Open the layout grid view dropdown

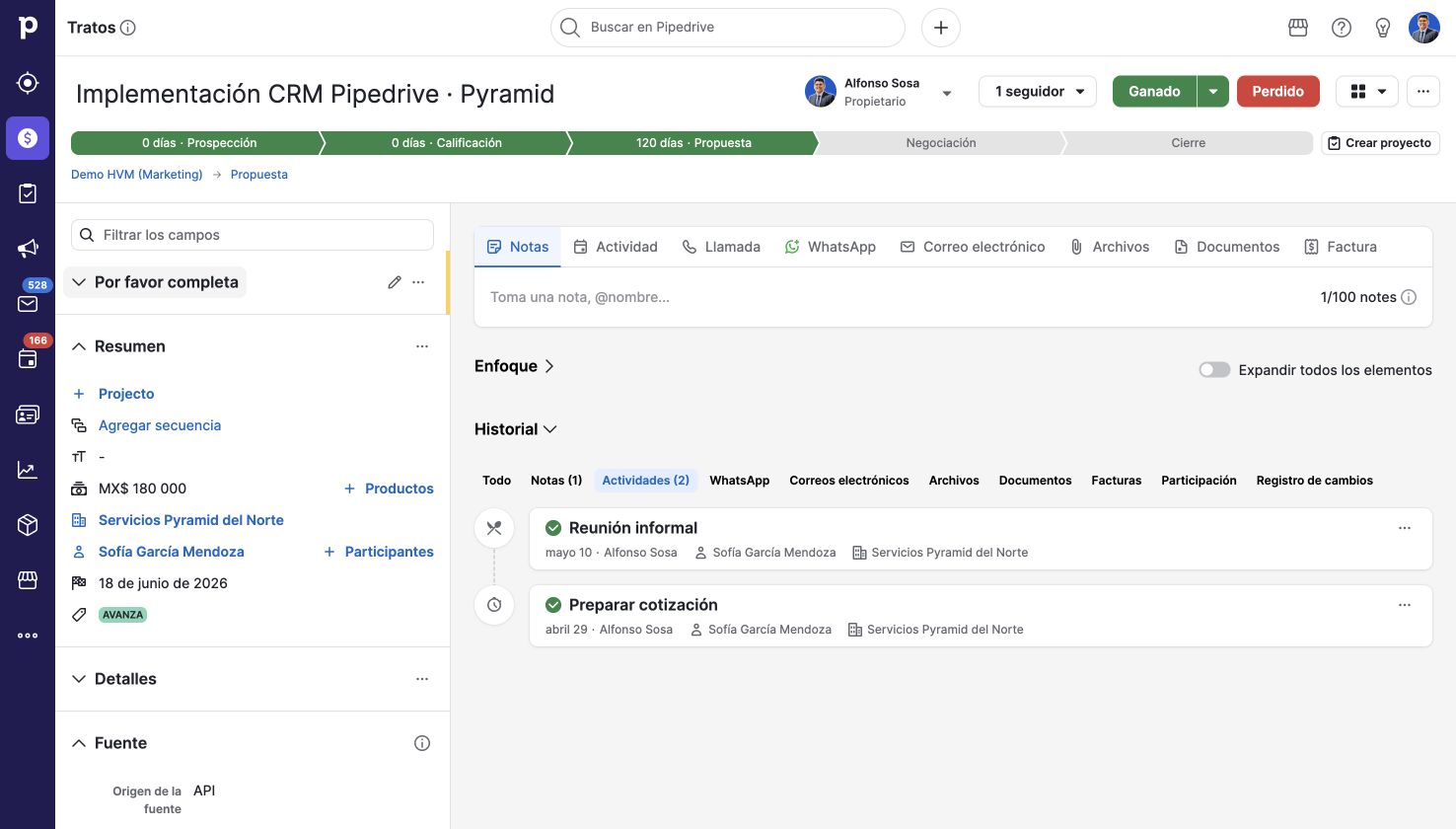point(1367,91)
